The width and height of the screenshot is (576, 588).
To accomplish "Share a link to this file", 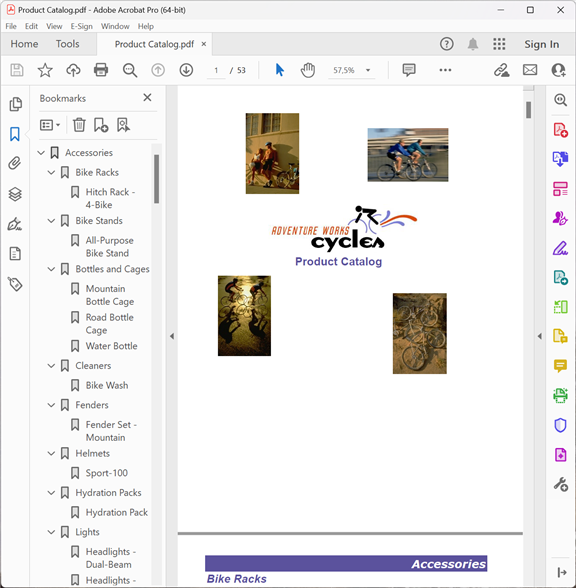I will pos(501,70).
